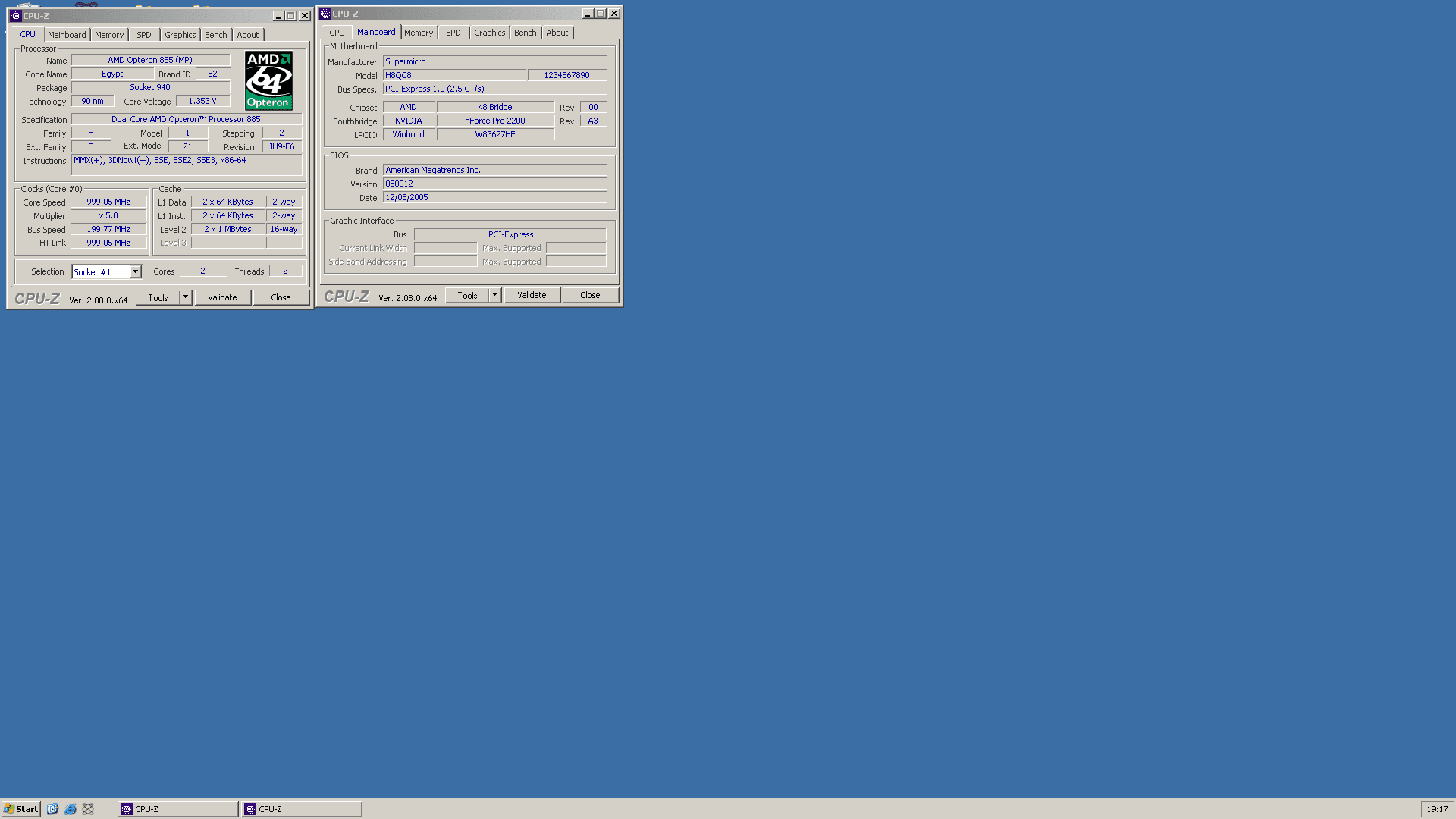
Task: Click the Revision value JH9-E6
Action: [x=282, y=146]
